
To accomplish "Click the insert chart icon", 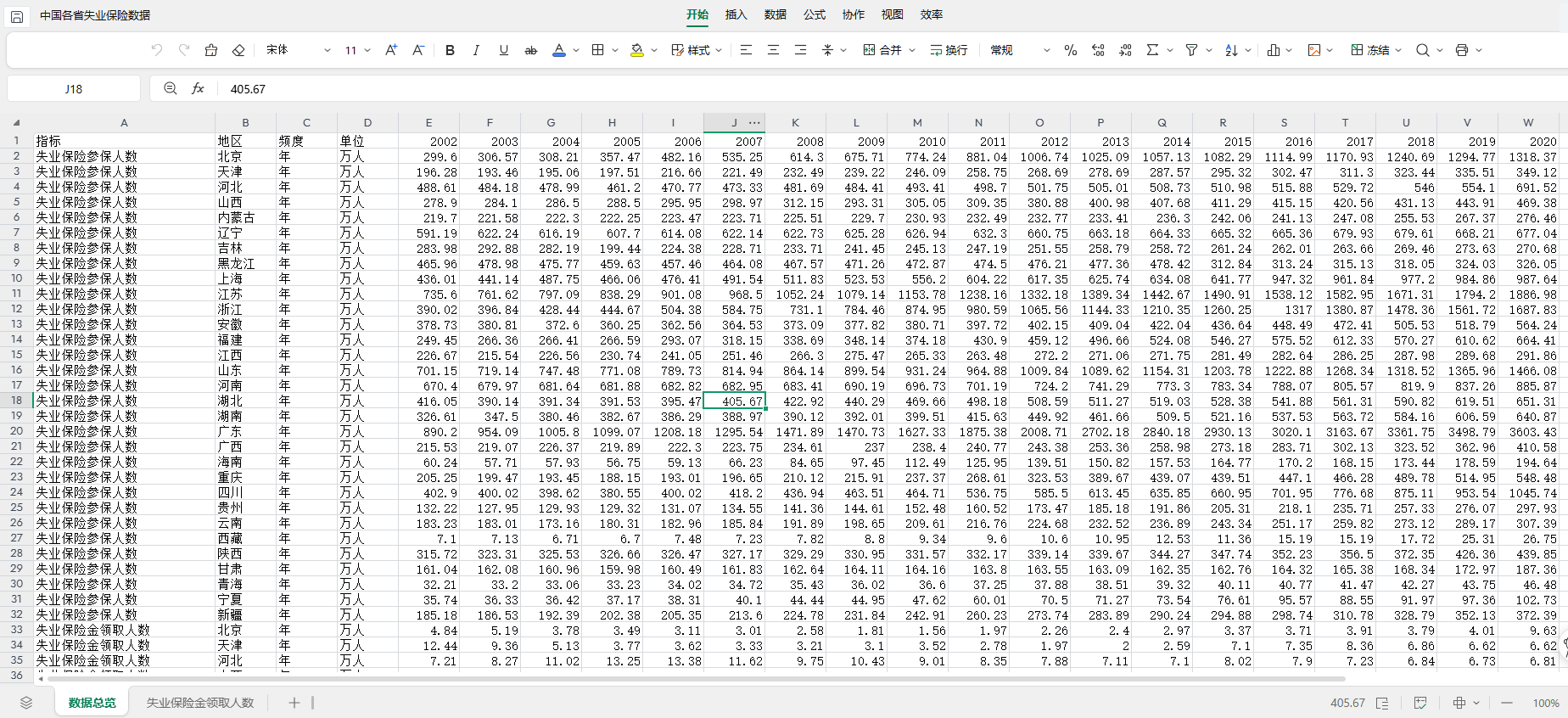I will click(x=1273, y=50).
